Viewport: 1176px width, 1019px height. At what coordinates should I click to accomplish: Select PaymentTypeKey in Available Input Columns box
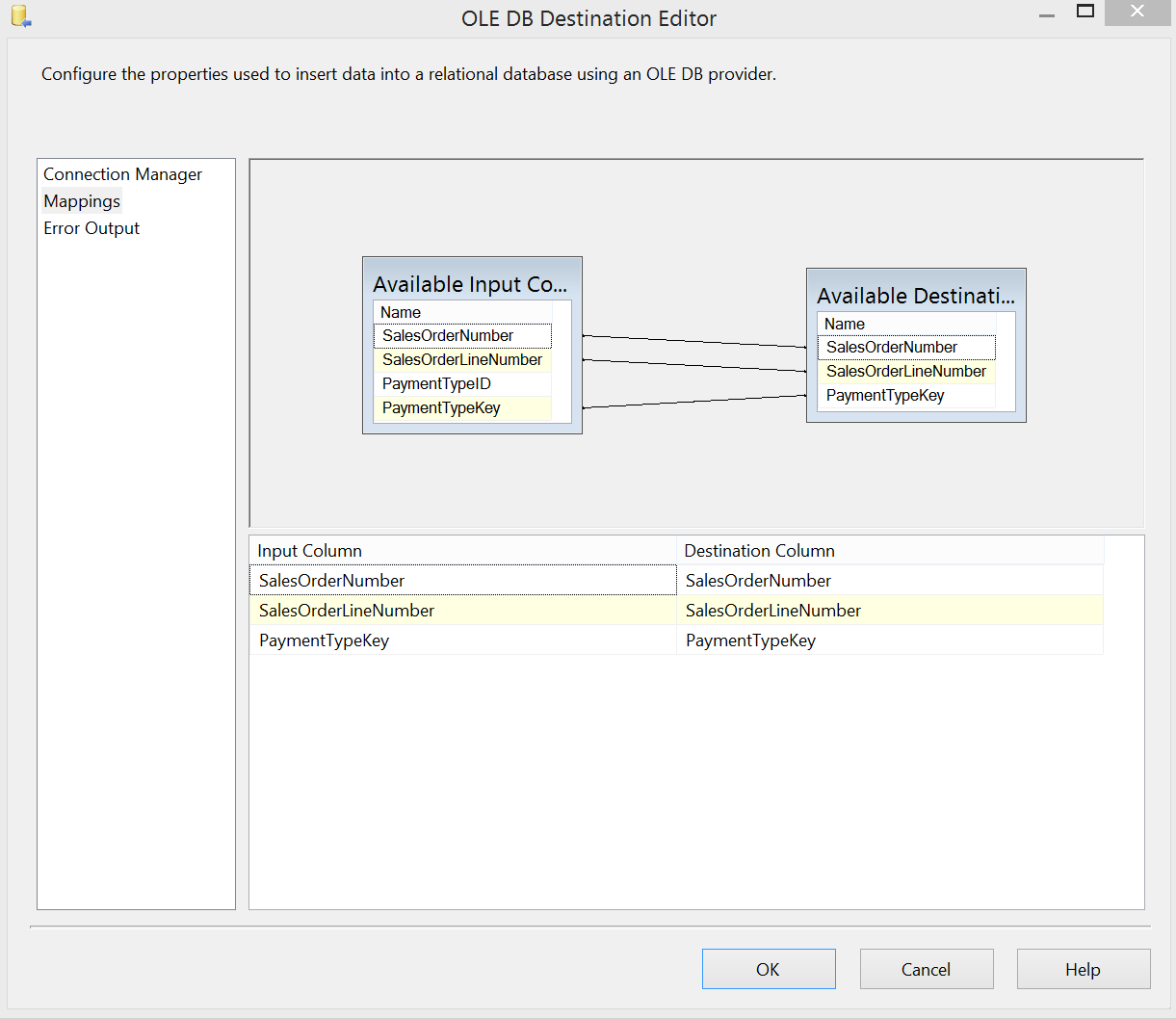tap(441, 407)
